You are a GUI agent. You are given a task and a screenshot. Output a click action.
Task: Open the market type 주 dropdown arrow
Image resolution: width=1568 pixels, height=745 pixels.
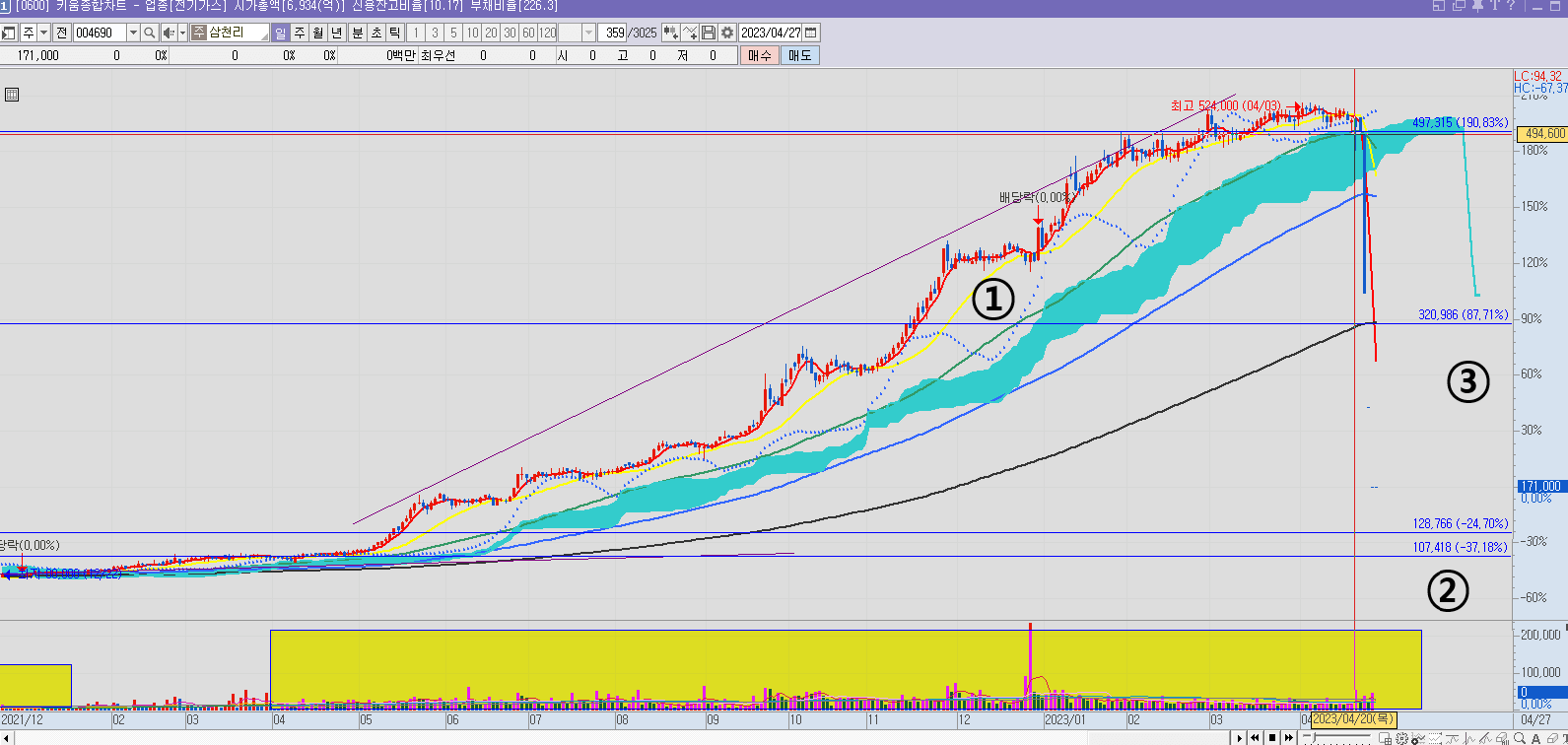43,33
